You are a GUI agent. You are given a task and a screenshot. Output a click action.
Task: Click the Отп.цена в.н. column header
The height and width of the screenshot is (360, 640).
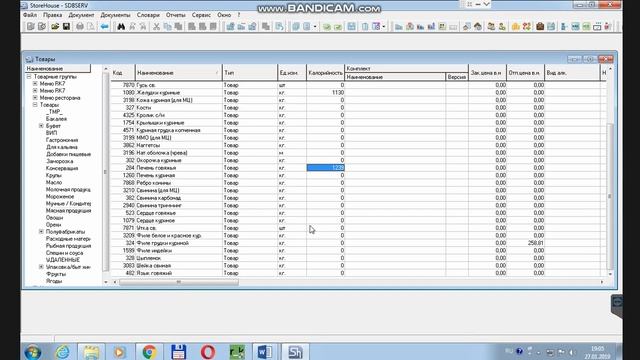tap(525, 73)
